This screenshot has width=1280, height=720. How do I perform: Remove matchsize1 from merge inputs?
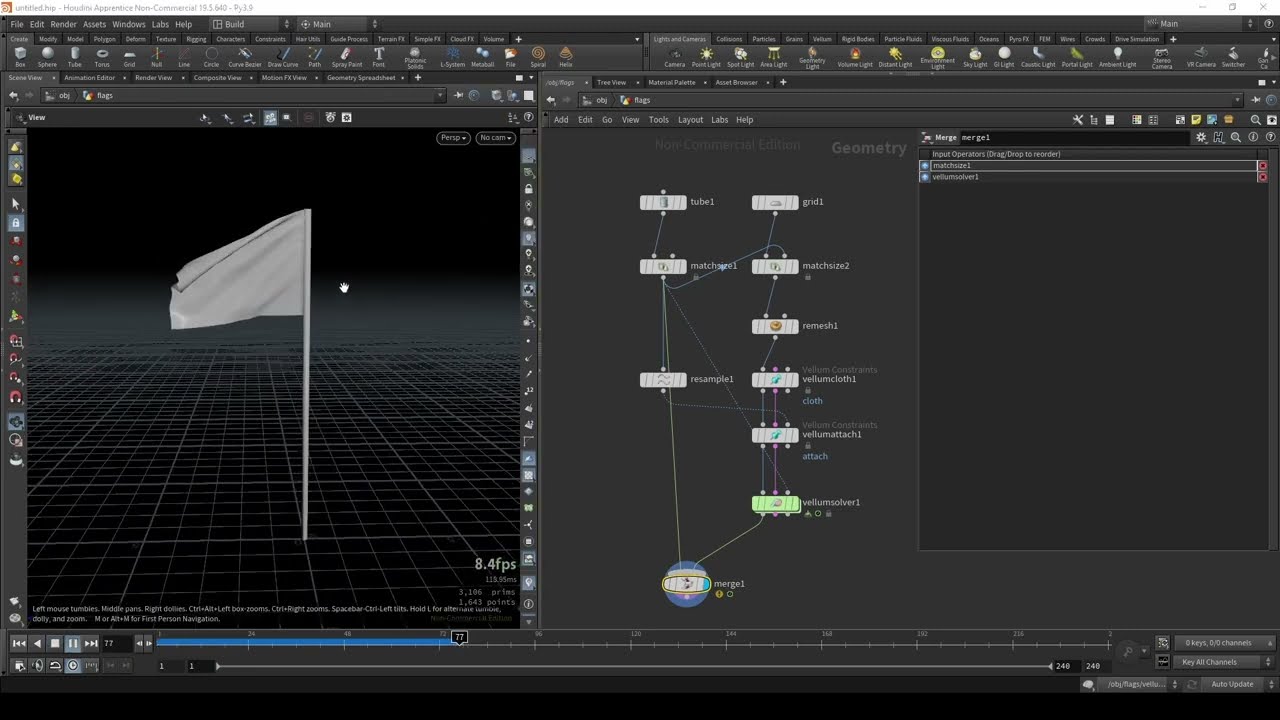coord(1262,166)
